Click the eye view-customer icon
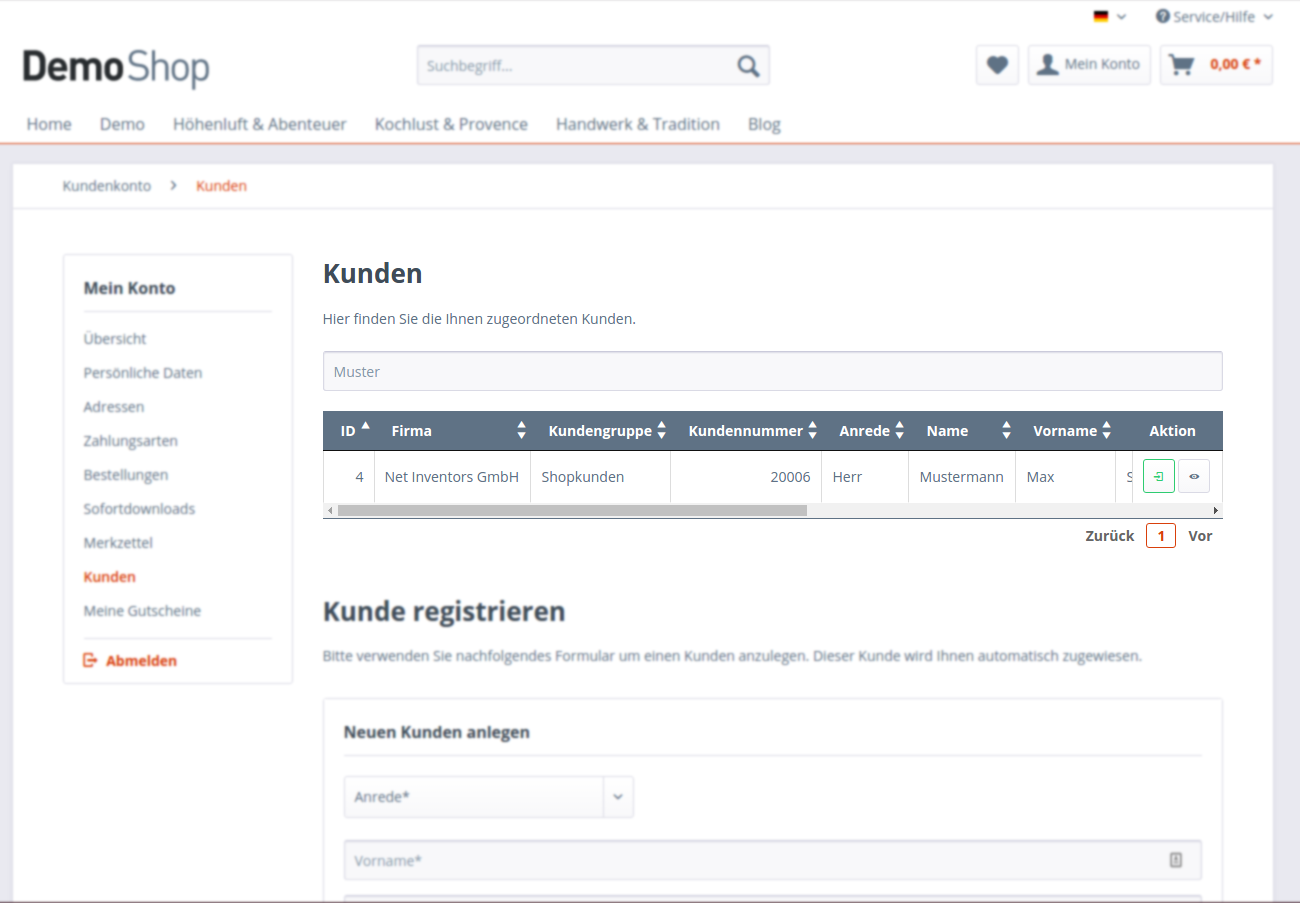The width and height of the screenshot is (1300, 903). click(1194, 477)
